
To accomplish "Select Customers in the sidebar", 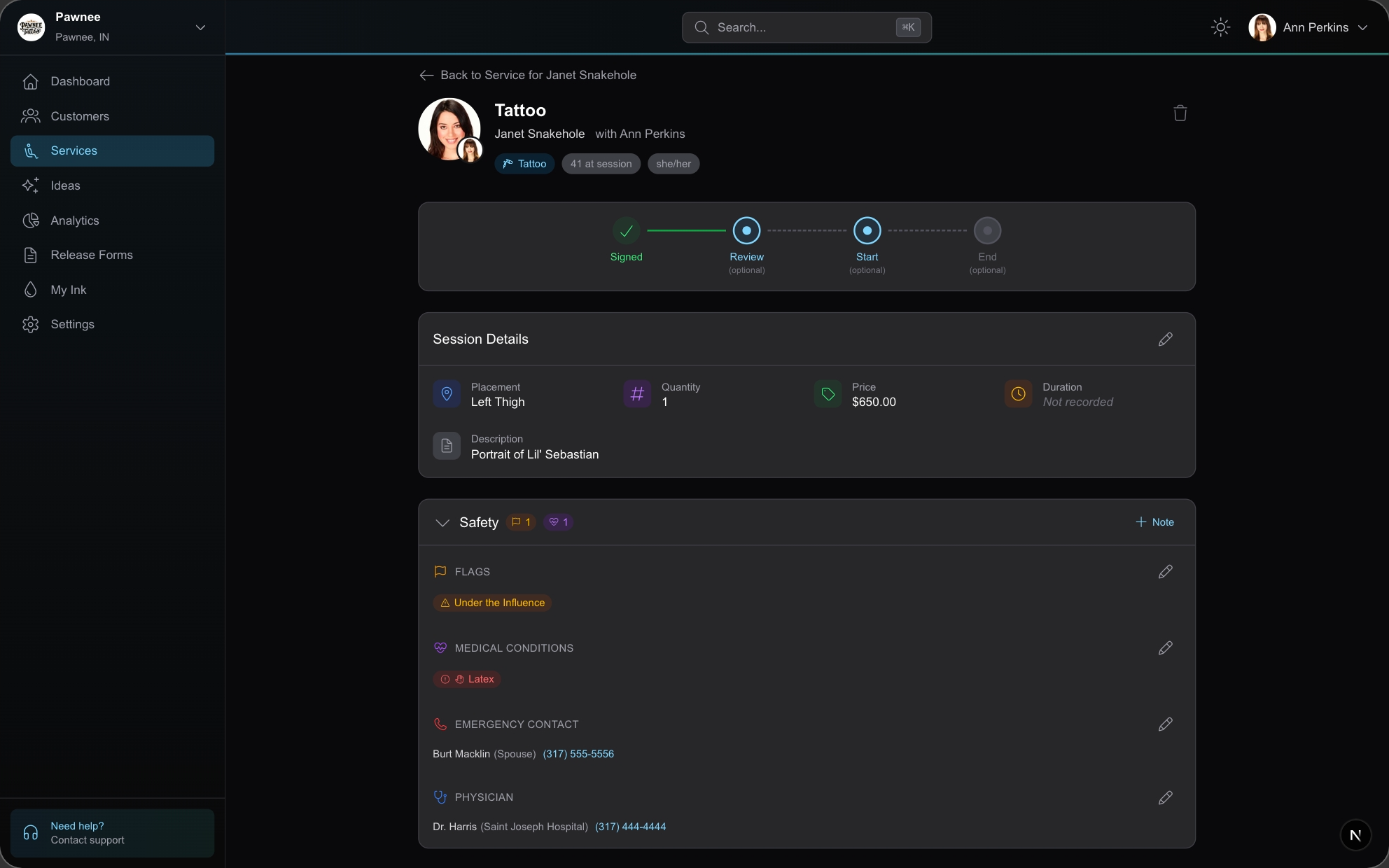I will coord(80,116).
